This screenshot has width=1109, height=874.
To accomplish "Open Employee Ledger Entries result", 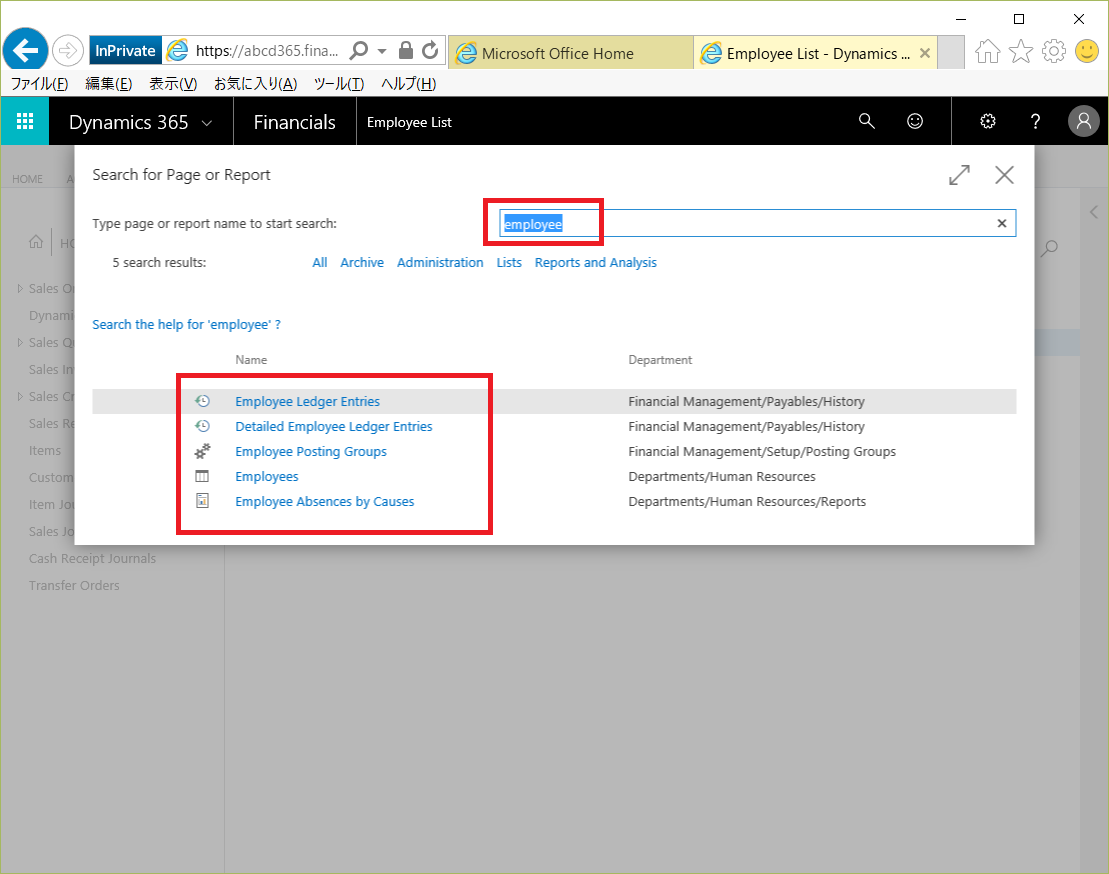I will pyautogui.click(x=308, y=402).
